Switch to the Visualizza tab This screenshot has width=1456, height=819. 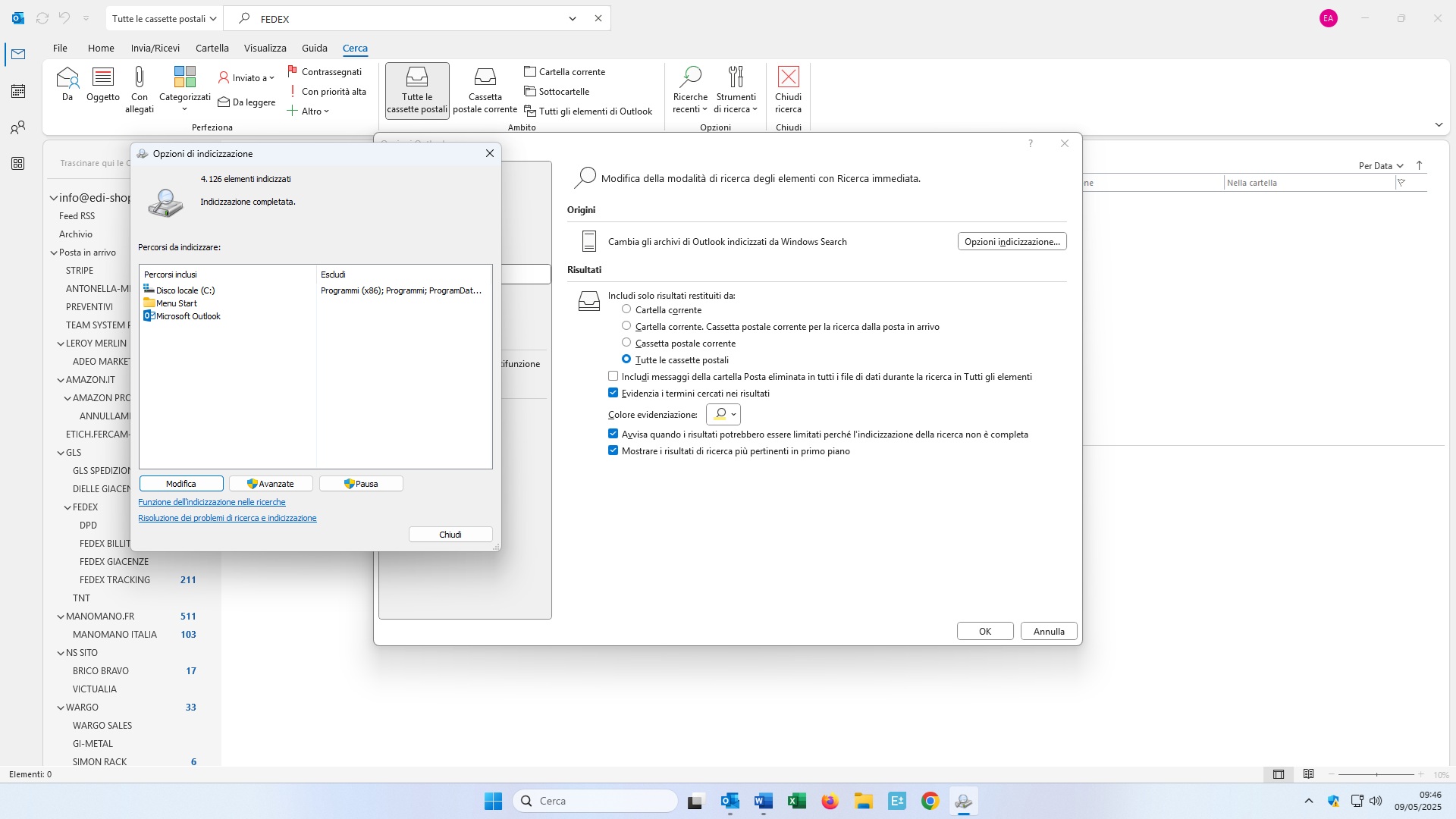click(265, 48)
